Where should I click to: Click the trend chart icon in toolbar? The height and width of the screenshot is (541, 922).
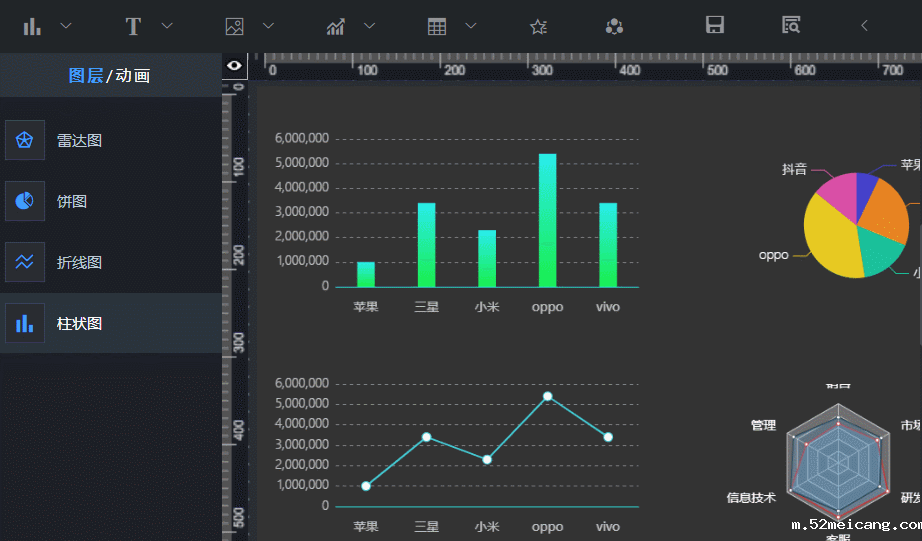click(336, 26)
